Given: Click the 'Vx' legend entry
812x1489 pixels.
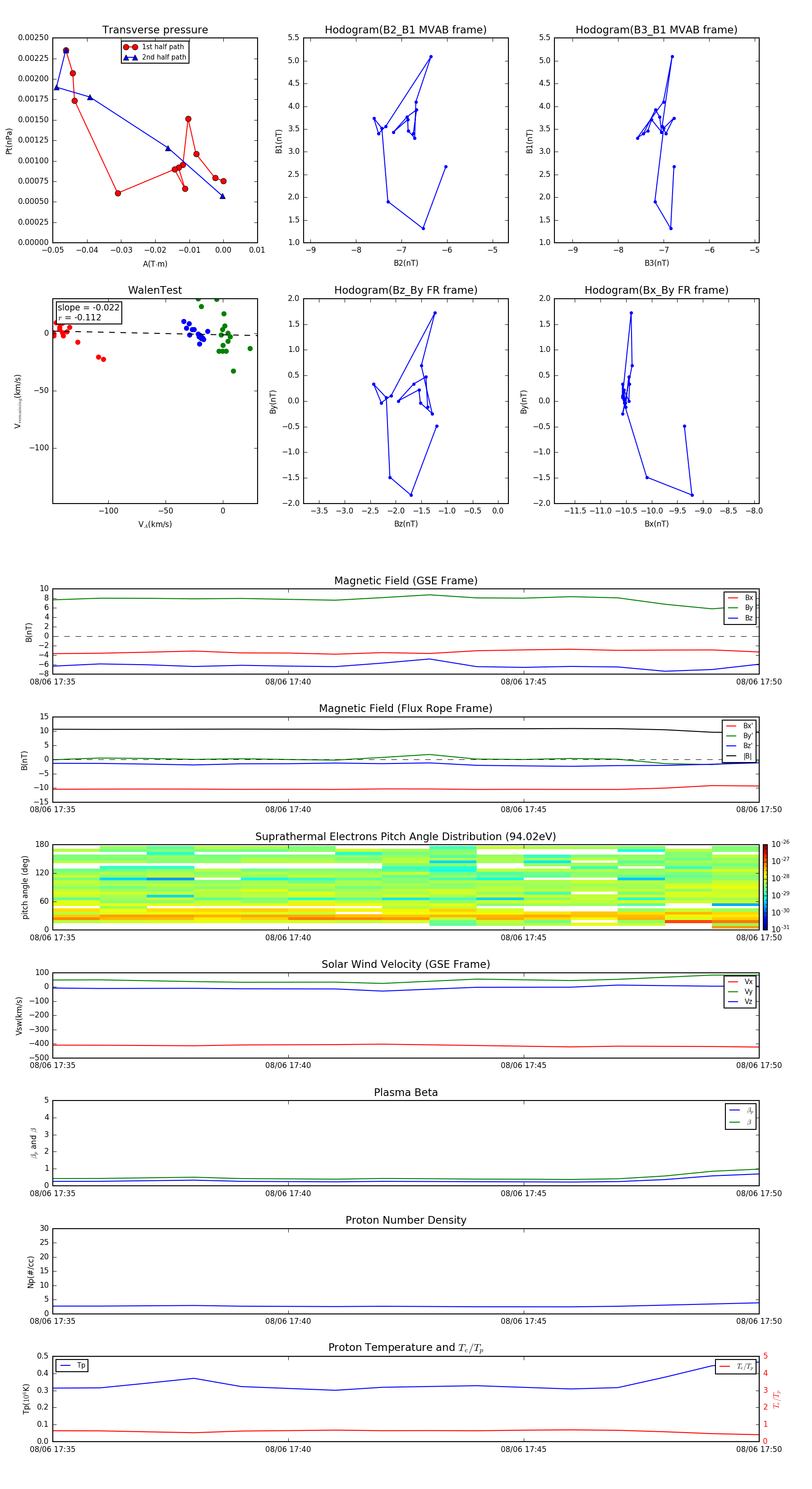Looking at the screenshot, I should 740,981.
